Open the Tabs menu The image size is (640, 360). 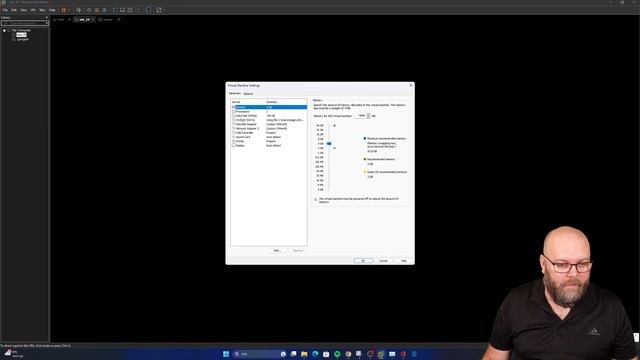[42, 10]
